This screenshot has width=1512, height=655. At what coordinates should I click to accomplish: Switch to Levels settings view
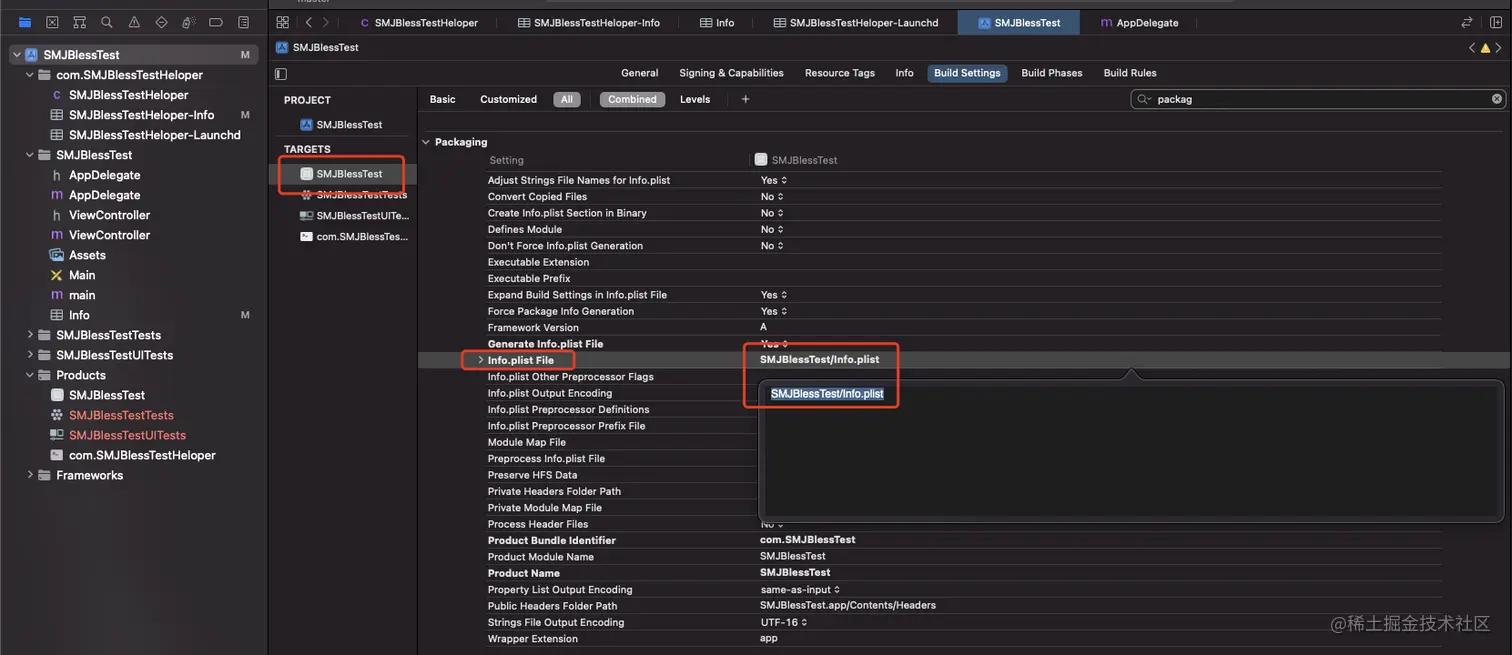coord(695,99)
